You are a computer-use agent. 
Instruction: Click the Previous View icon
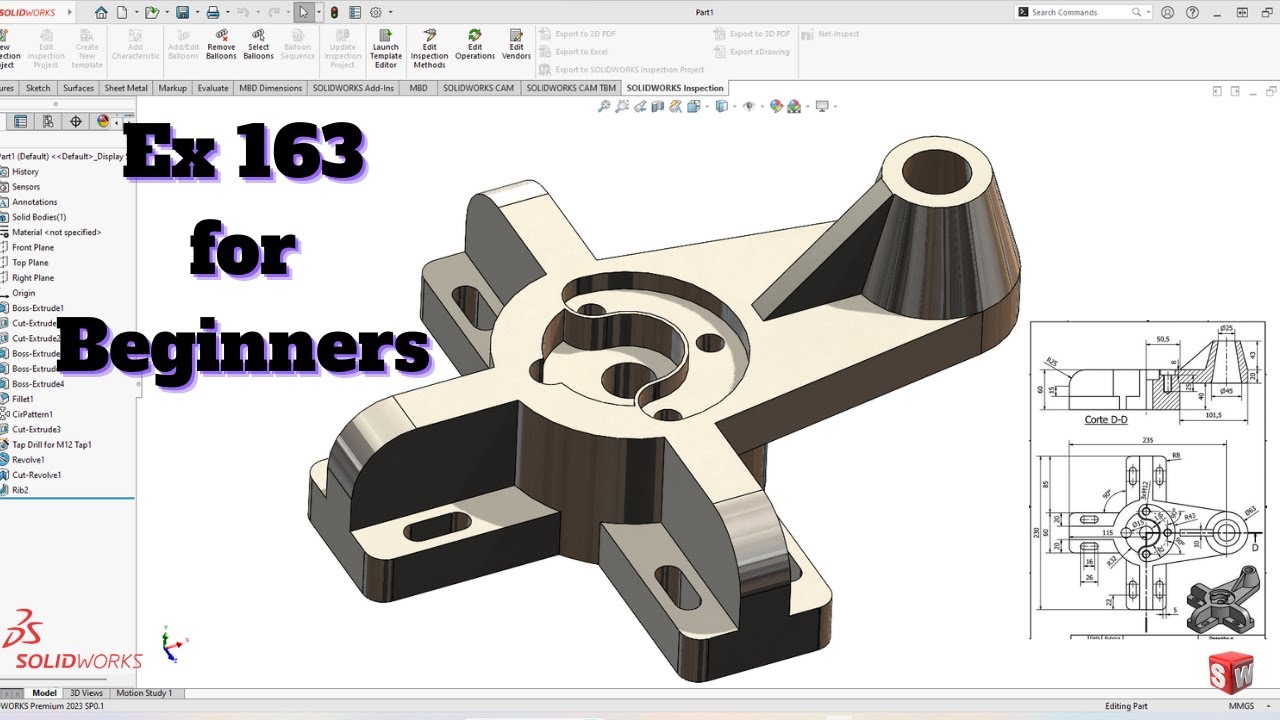coord(640,106)
